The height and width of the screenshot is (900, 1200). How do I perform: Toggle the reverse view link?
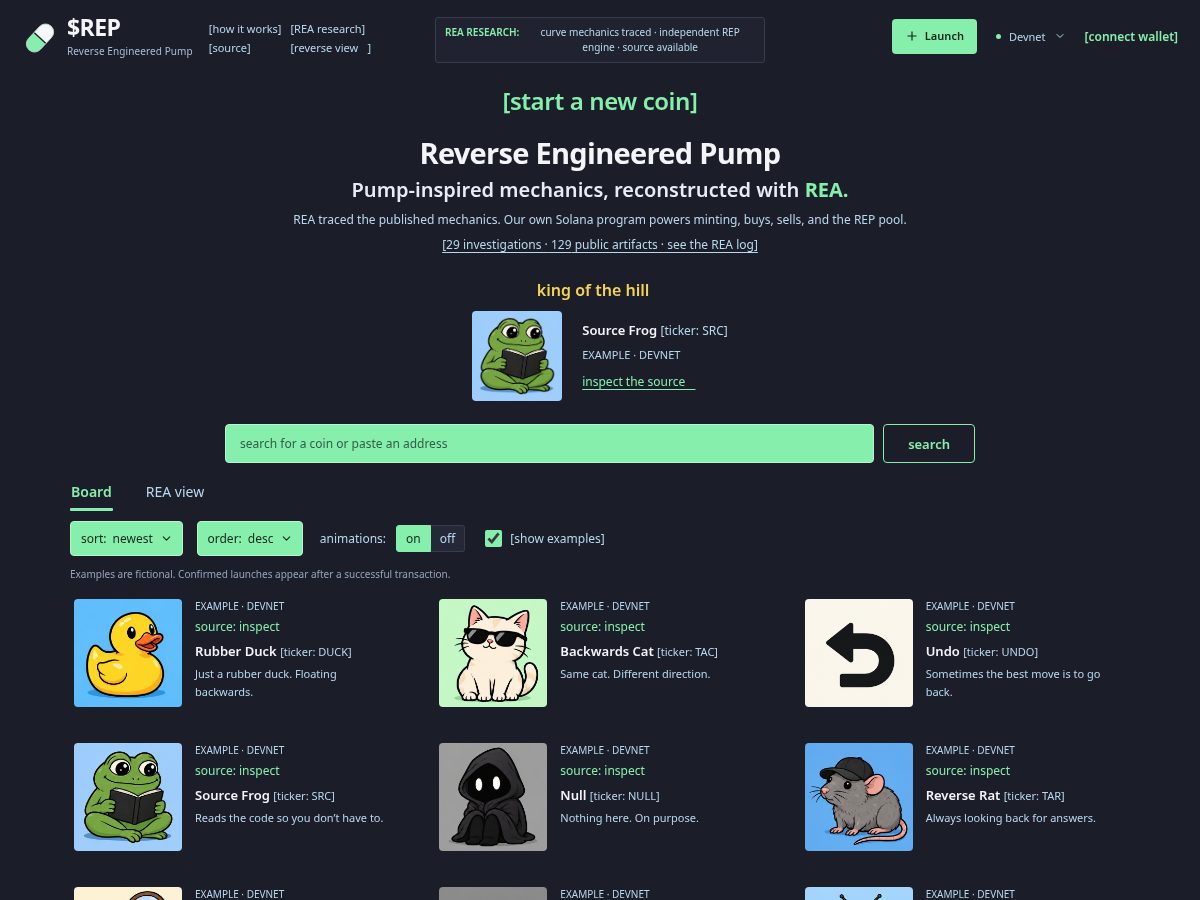pyautogui.click(x=330, y=48)
